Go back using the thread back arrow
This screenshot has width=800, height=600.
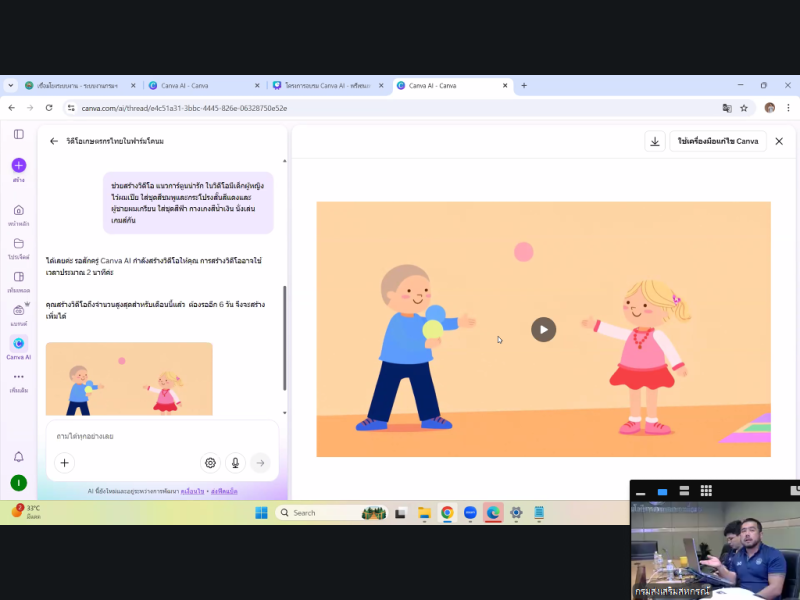pos(54,141)
